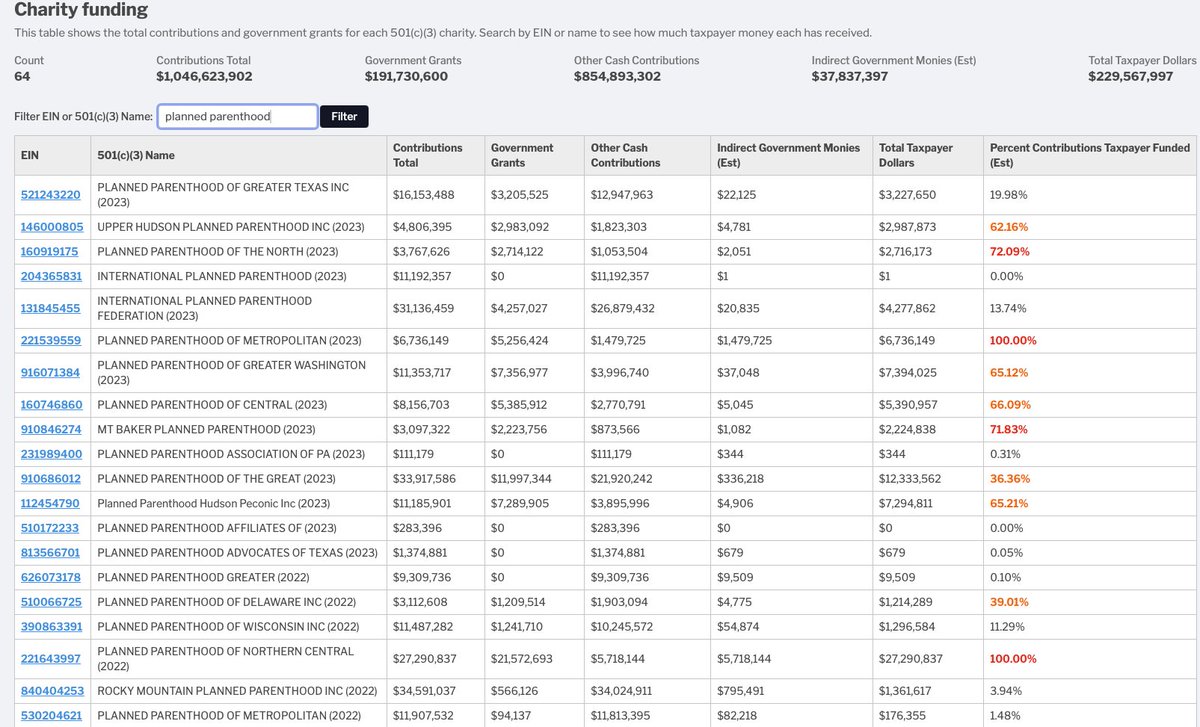The height and width of the screenshot is (727, 1200).
Task: Open EIN link 510066725
Action: (x=51, y=602)
